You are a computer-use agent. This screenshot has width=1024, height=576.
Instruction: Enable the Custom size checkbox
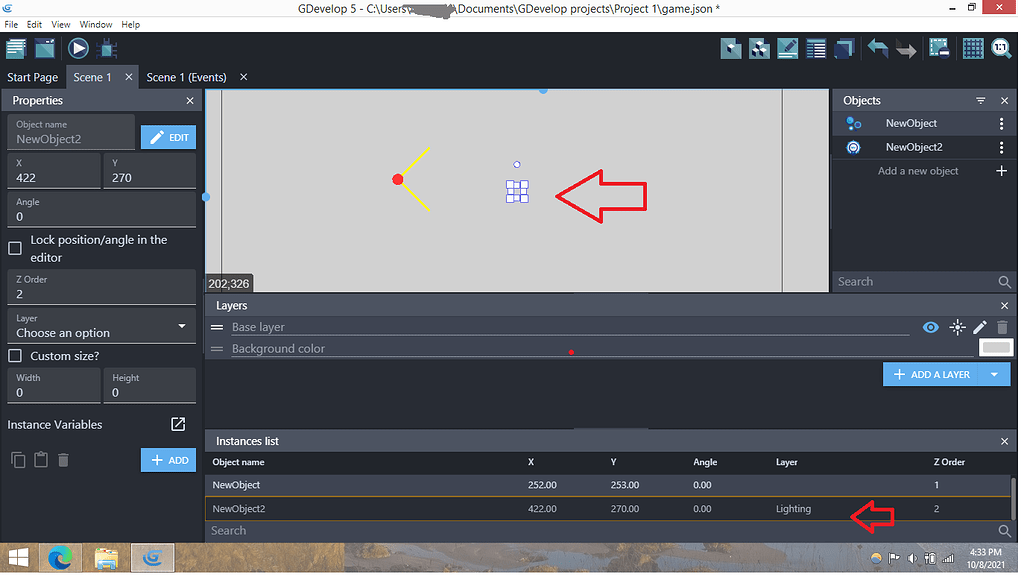pyautogui.click(x=15, y=356)
